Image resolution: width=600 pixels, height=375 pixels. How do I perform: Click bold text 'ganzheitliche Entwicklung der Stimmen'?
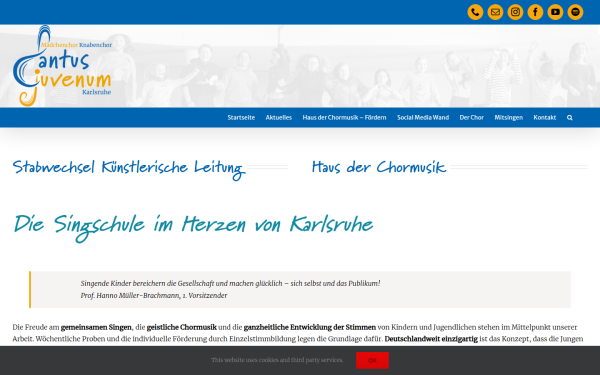point(310,327)
